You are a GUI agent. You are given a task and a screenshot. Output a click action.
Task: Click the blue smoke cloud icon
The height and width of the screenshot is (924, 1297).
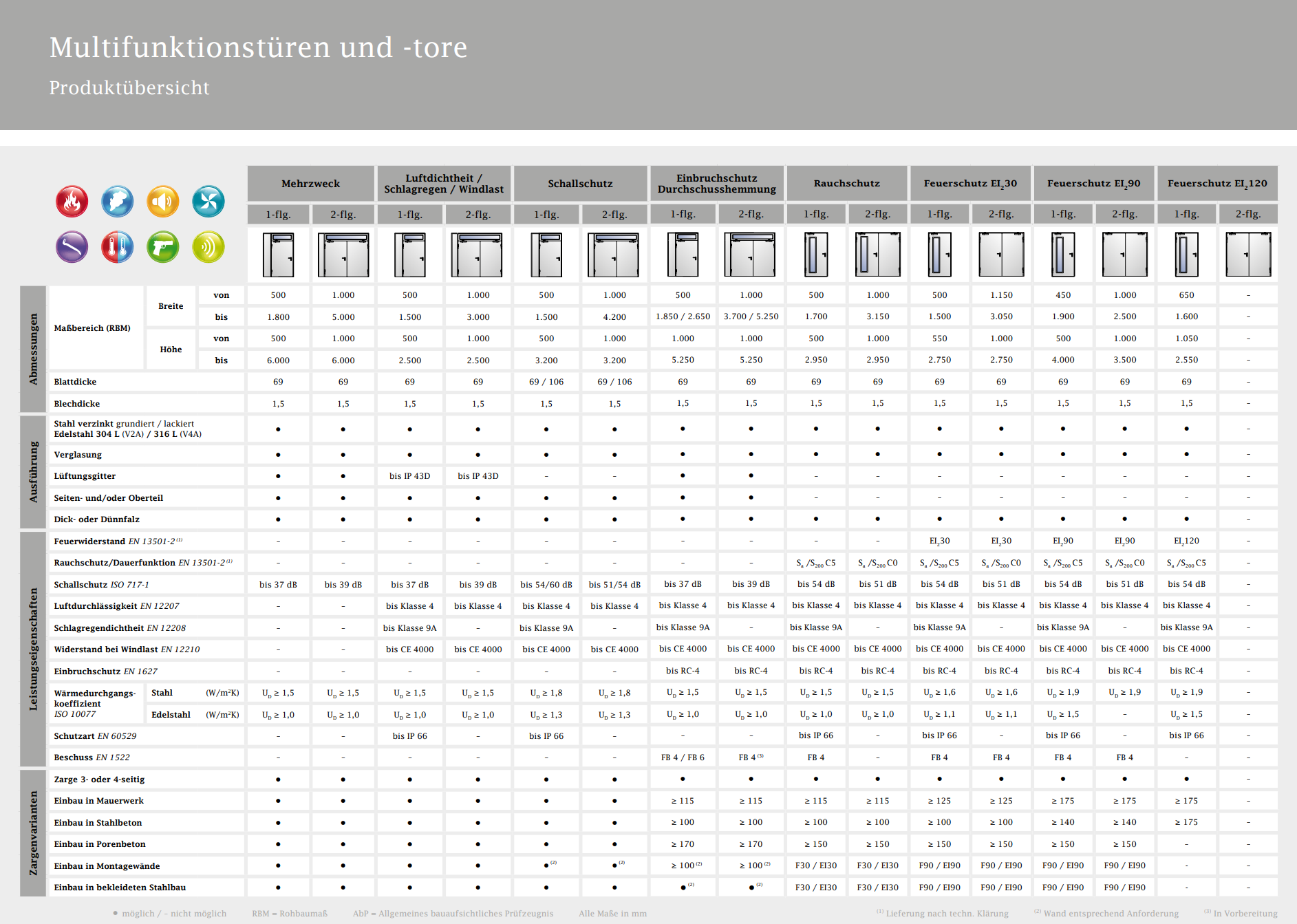click(118, 202)
